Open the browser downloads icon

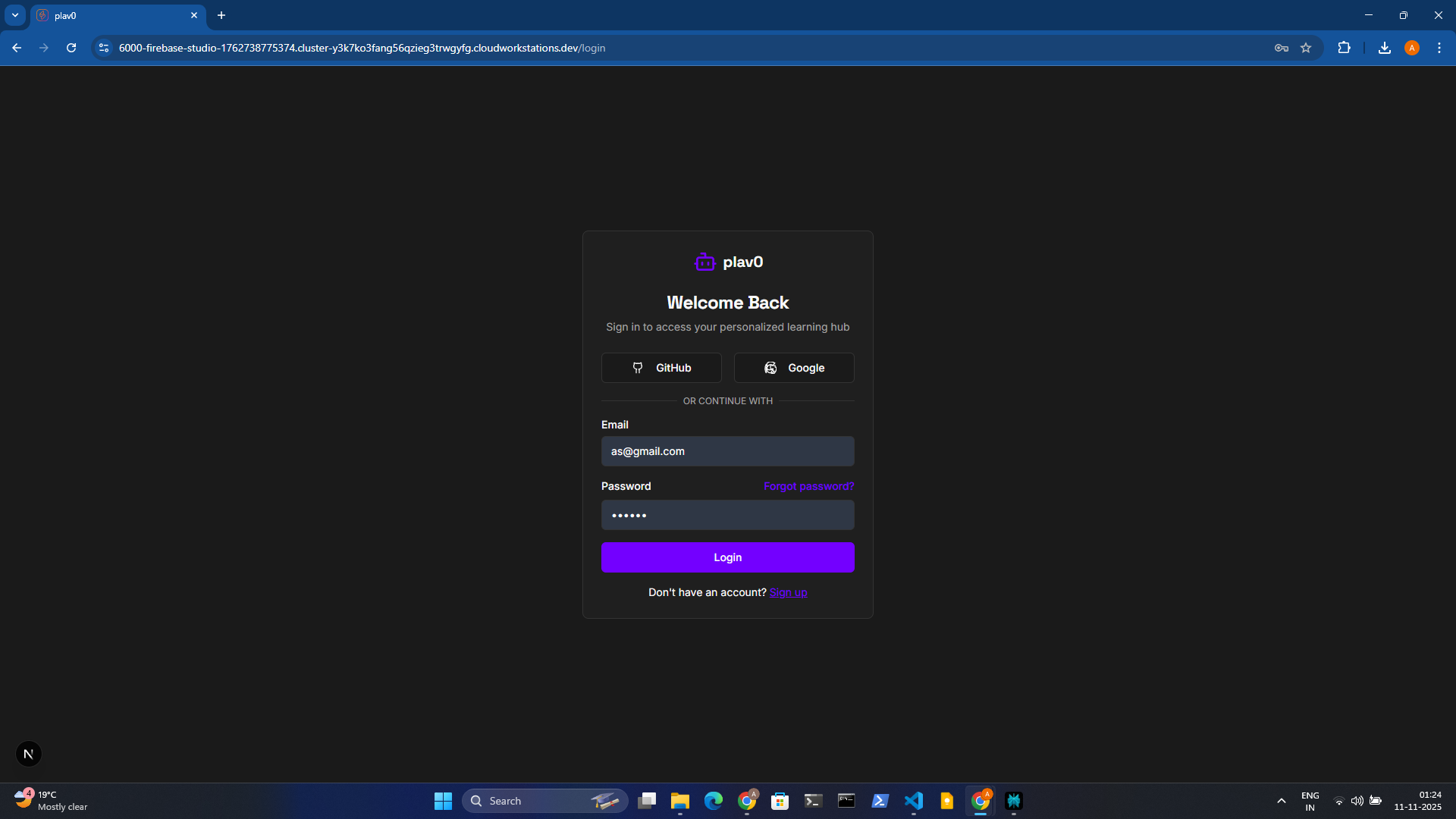(x=1384, y=48)
